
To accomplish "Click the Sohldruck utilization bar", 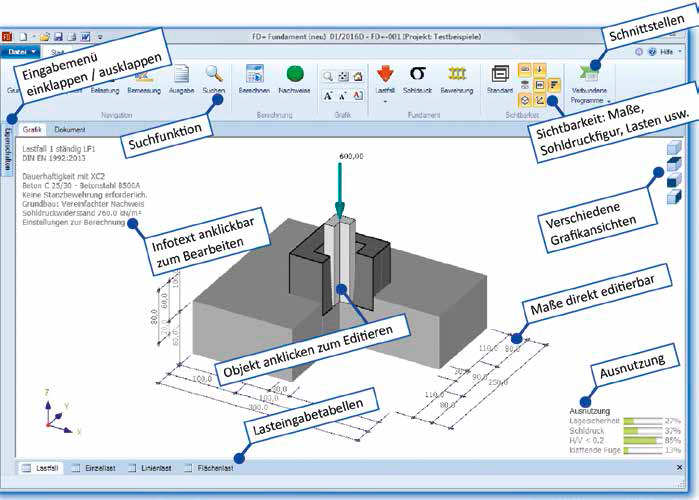I will click(x=642, y=430).
